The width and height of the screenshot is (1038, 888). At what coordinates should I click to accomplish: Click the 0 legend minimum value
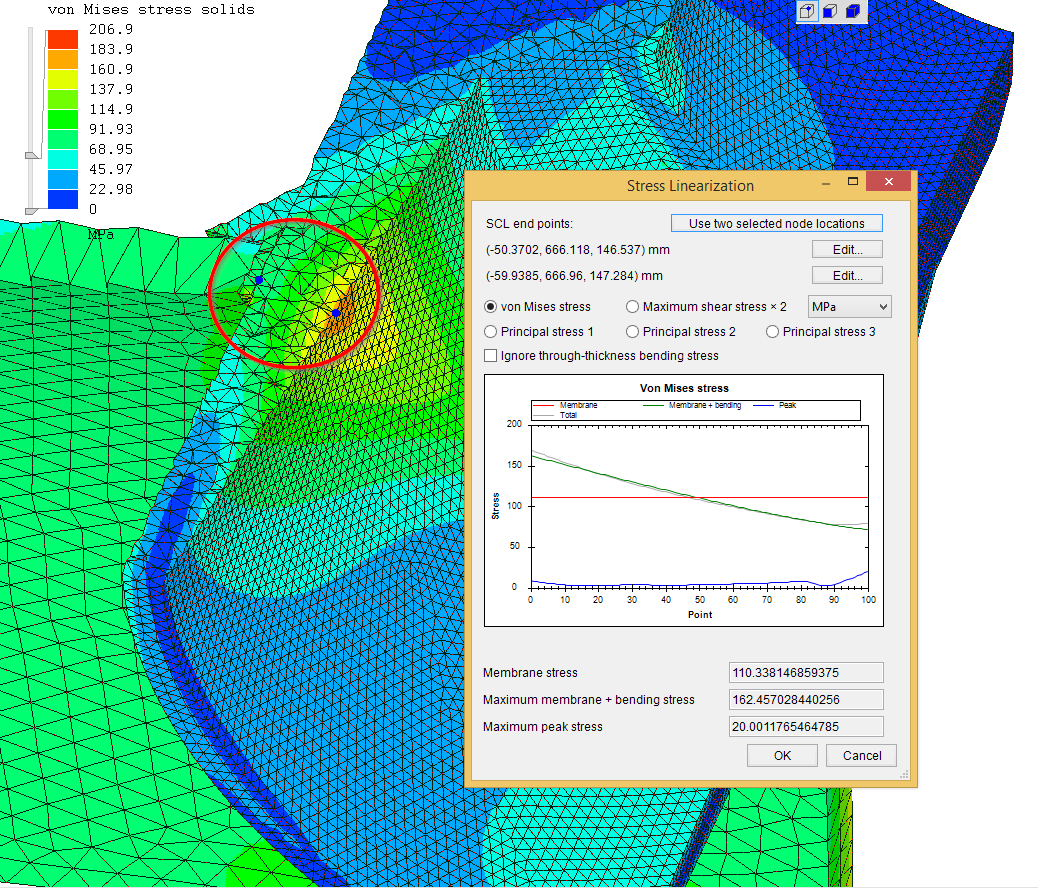(93, 209)
